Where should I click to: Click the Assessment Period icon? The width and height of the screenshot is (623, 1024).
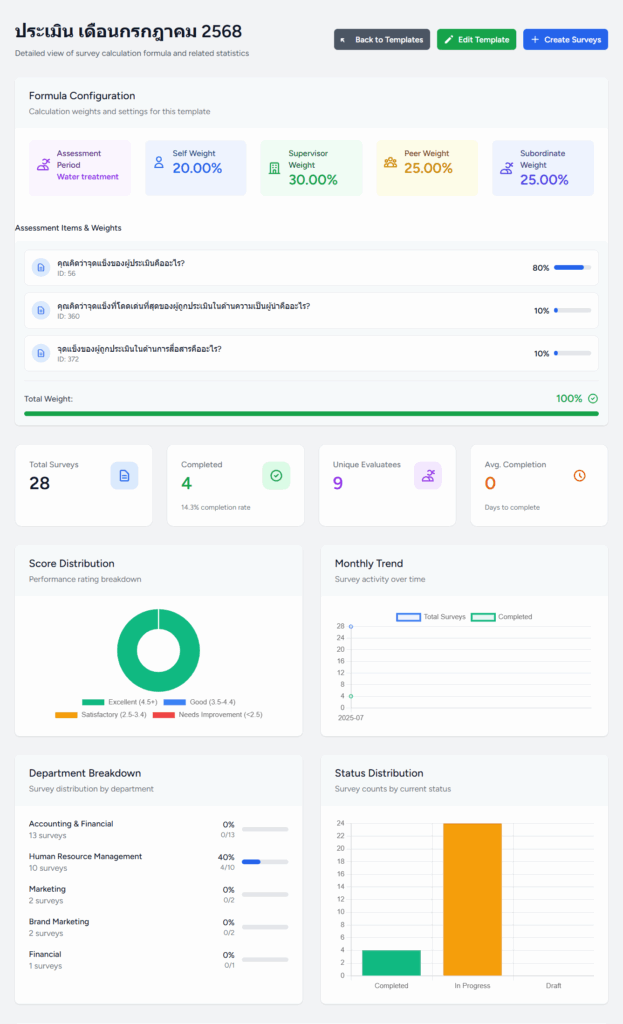(43, 165)
